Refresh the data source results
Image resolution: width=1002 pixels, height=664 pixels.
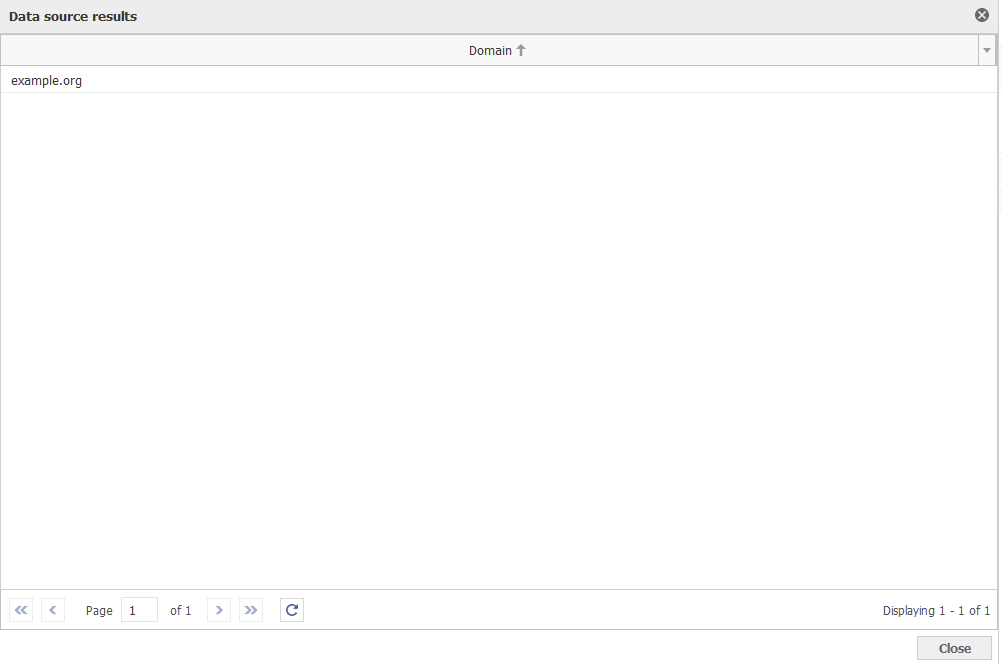[x=292, y=610]
